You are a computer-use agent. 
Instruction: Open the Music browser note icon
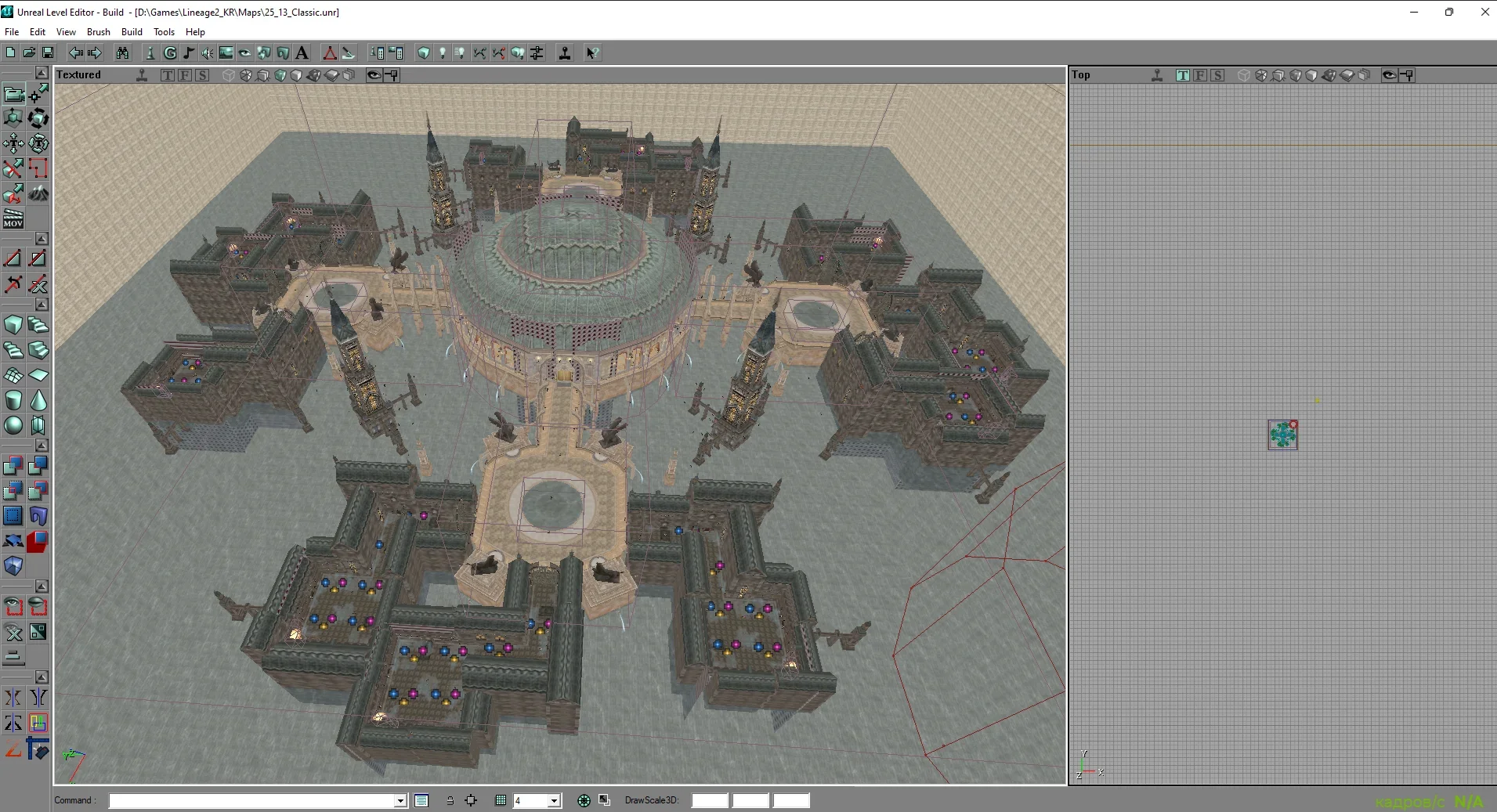click(x=189, y=52)
